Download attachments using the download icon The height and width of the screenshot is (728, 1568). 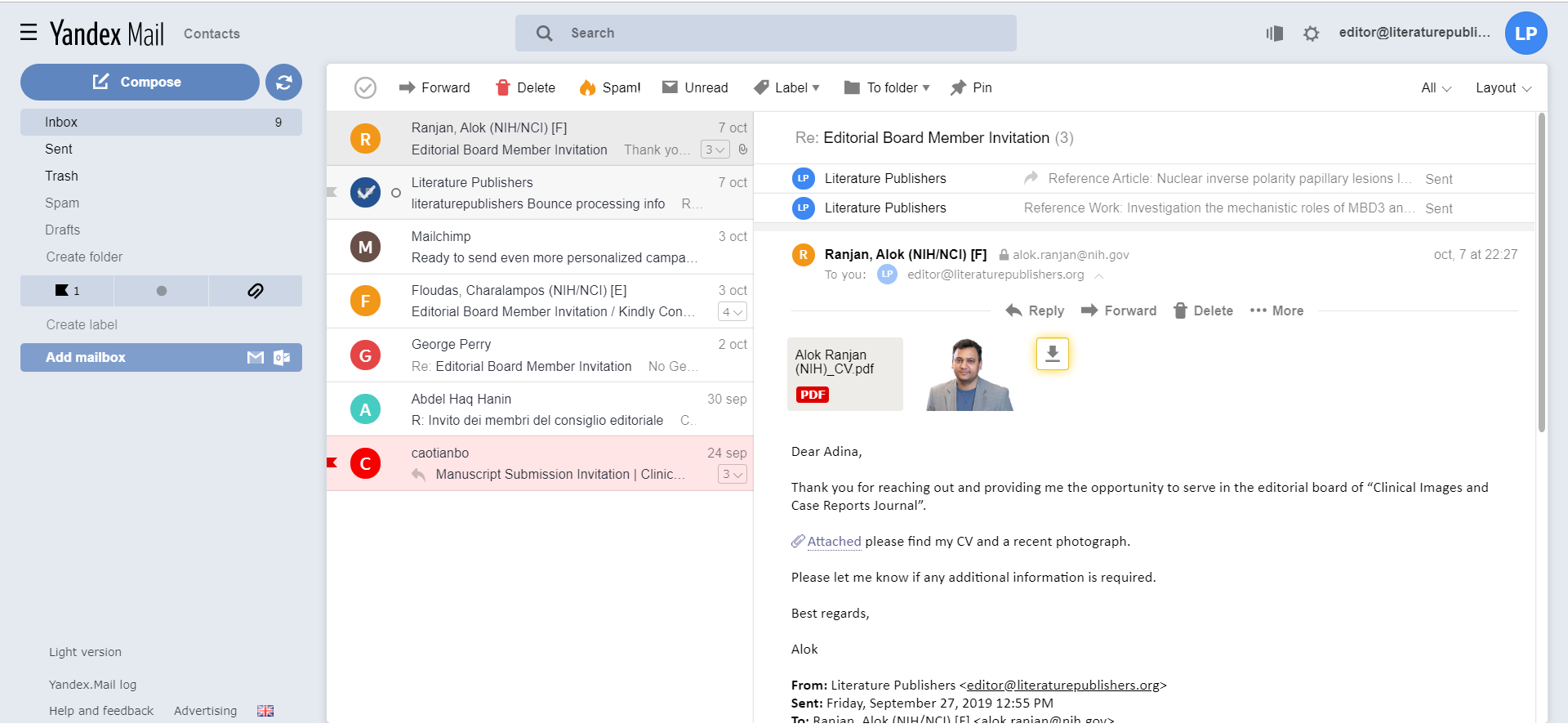(1052, 354)
